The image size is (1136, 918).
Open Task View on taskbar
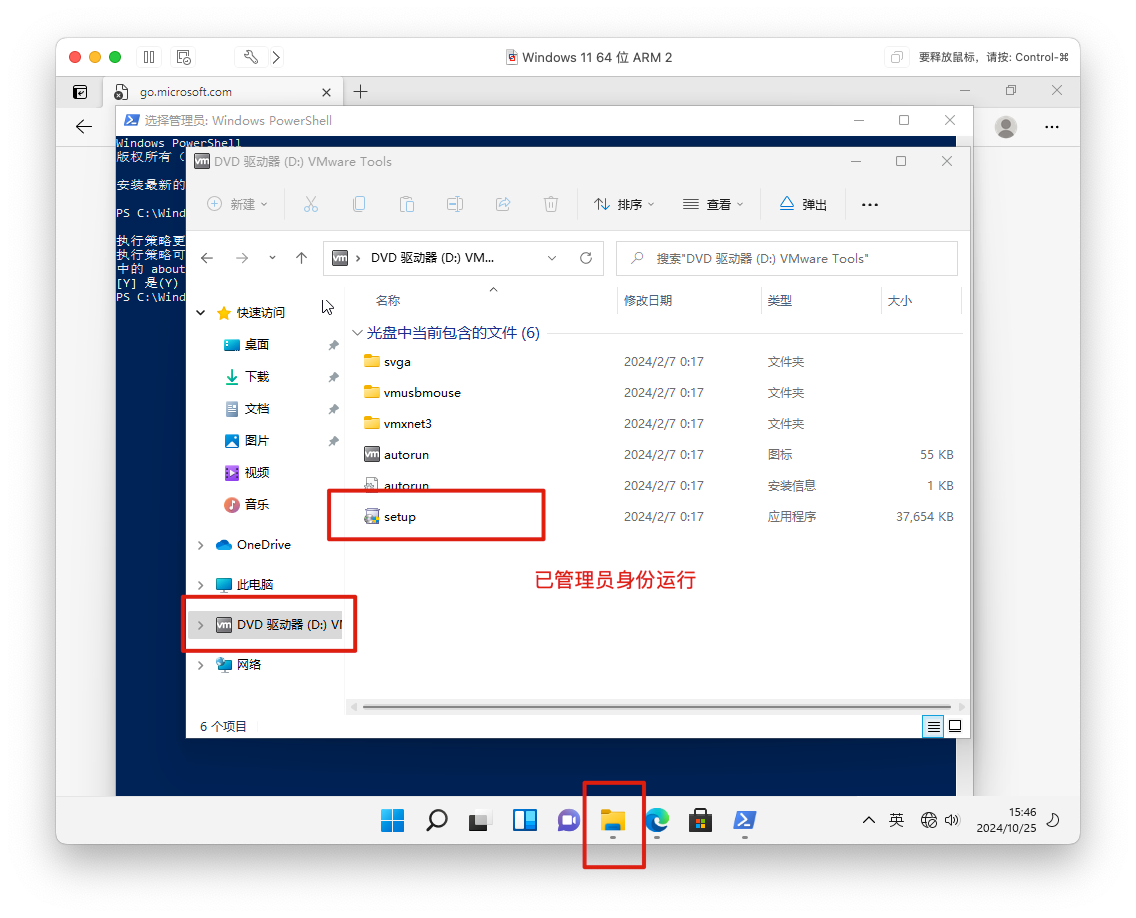(x=480, y=821)
